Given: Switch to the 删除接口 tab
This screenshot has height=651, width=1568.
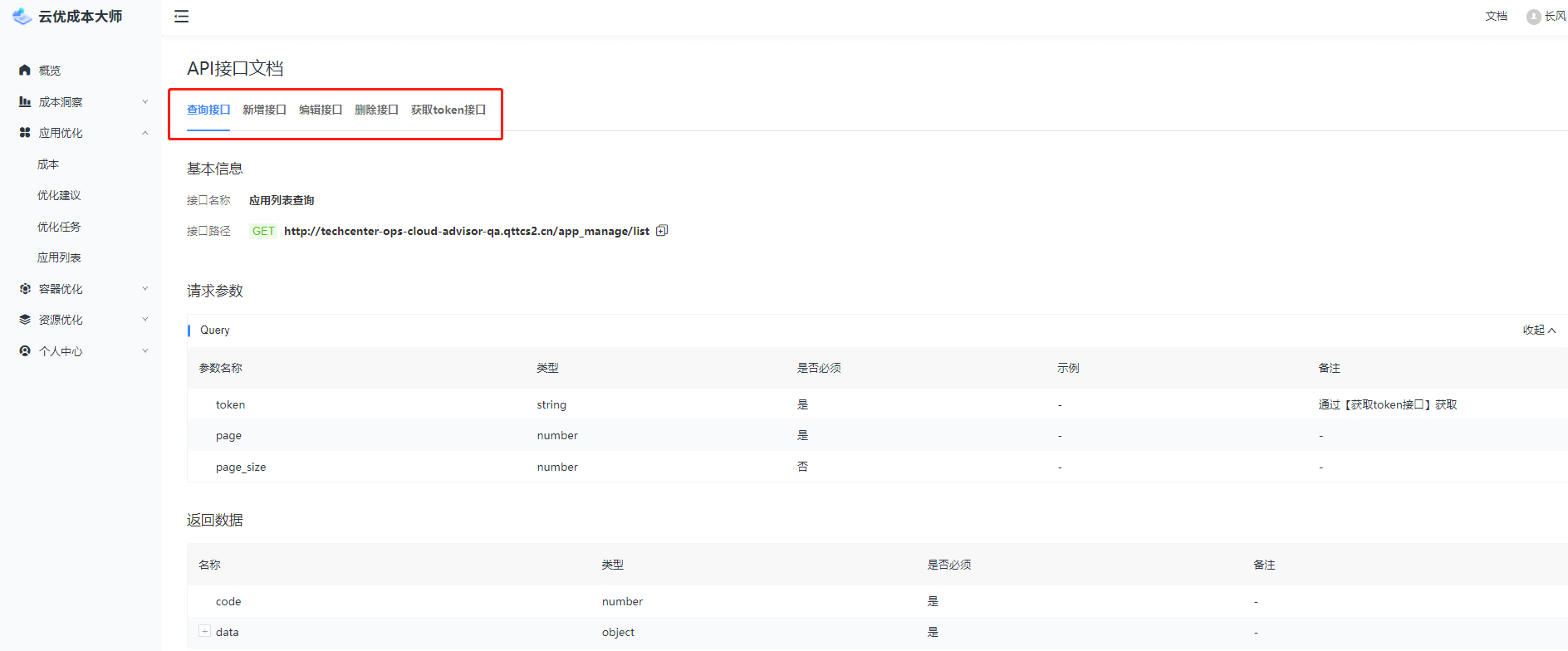Looking at the screenshot, I should click(376, 110).
